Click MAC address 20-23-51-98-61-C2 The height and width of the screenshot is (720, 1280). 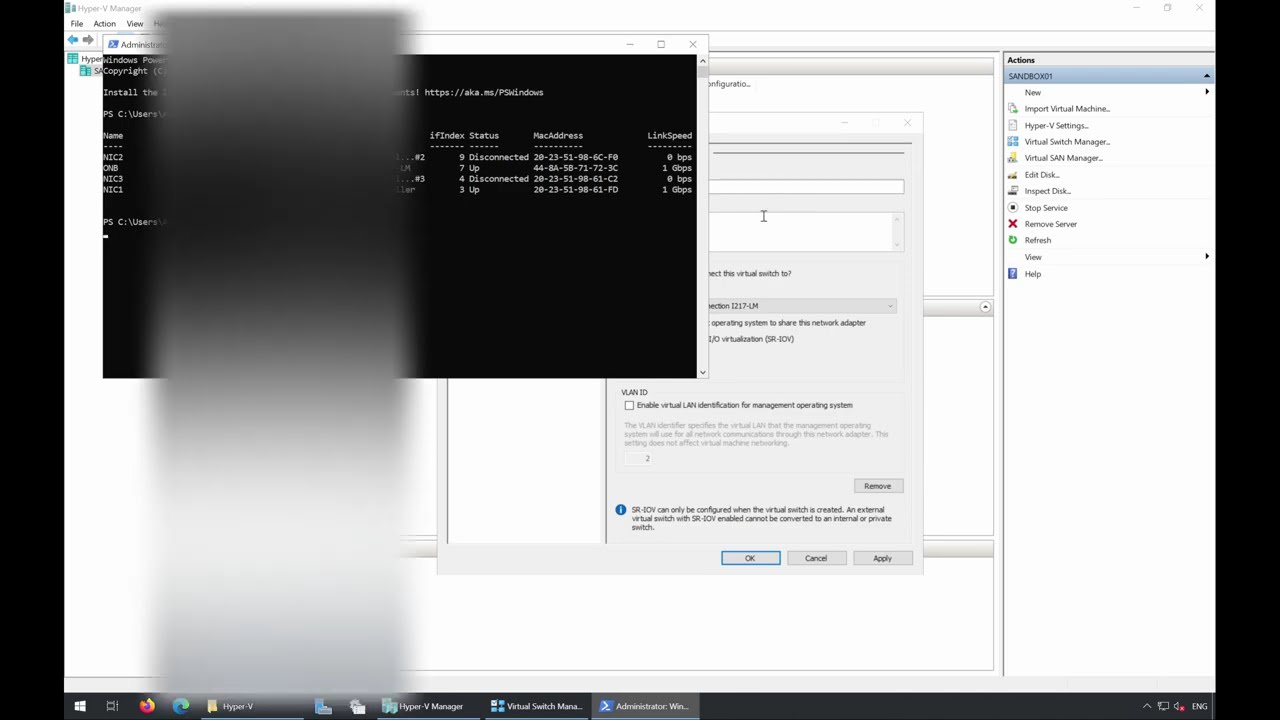(575, 179)
